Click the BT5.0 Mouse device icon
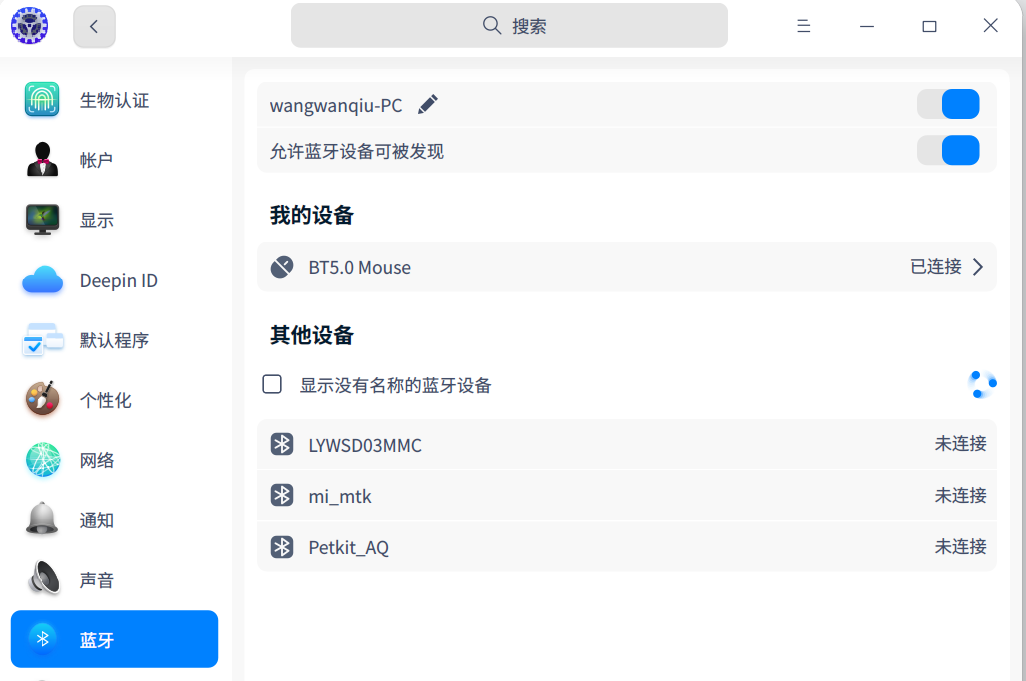Image resolution: width=1026 pixels, height=681 pixels. pyautogui.click(x=282, y=267)
